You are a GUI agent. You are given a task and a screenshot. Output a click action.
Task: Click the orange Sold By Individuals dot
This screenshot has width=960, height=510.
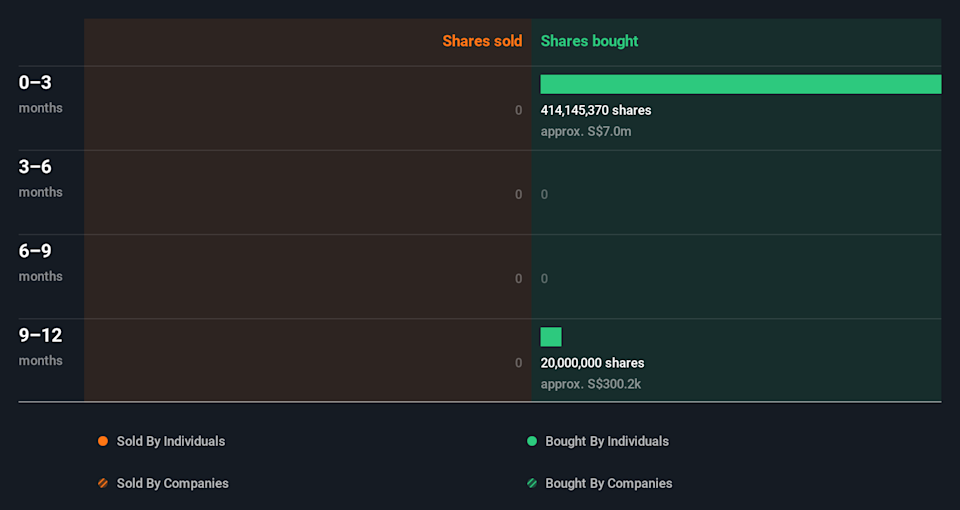tap(103, 441)
